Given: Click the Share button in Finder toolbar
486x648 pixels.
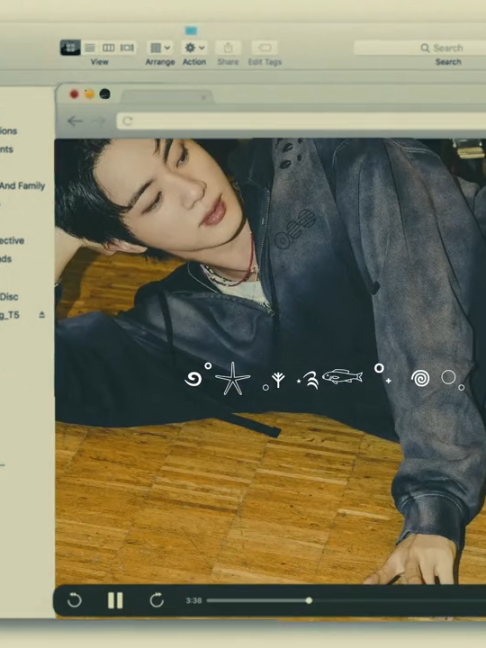Looking at the screenshot, I should (x=228, y=48).
